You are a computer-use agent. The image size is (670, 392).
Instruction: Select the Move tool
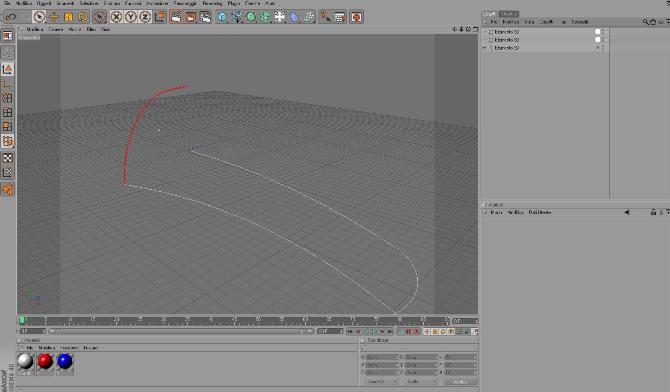tap(54, 17)
